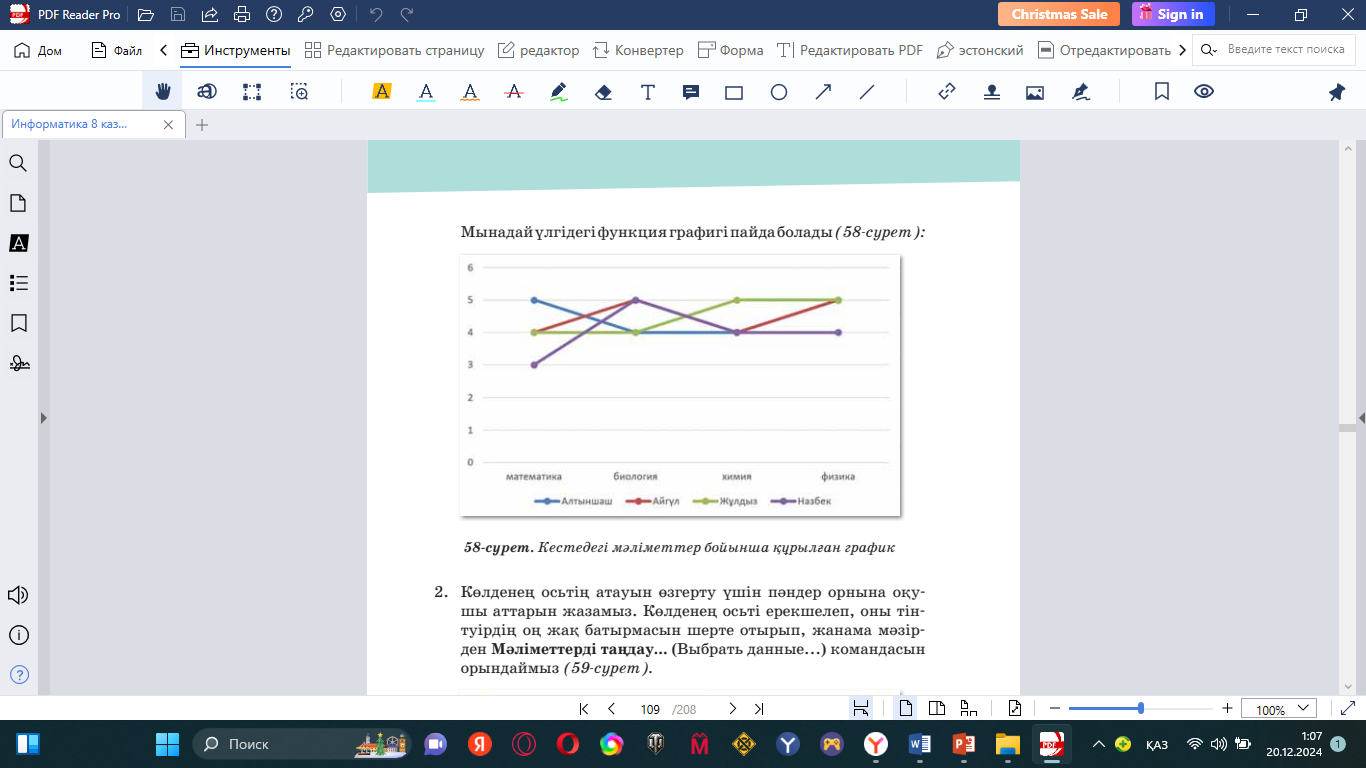
Task: Switch to Редактировать PDF tab
Action: (x=850, y=50)
